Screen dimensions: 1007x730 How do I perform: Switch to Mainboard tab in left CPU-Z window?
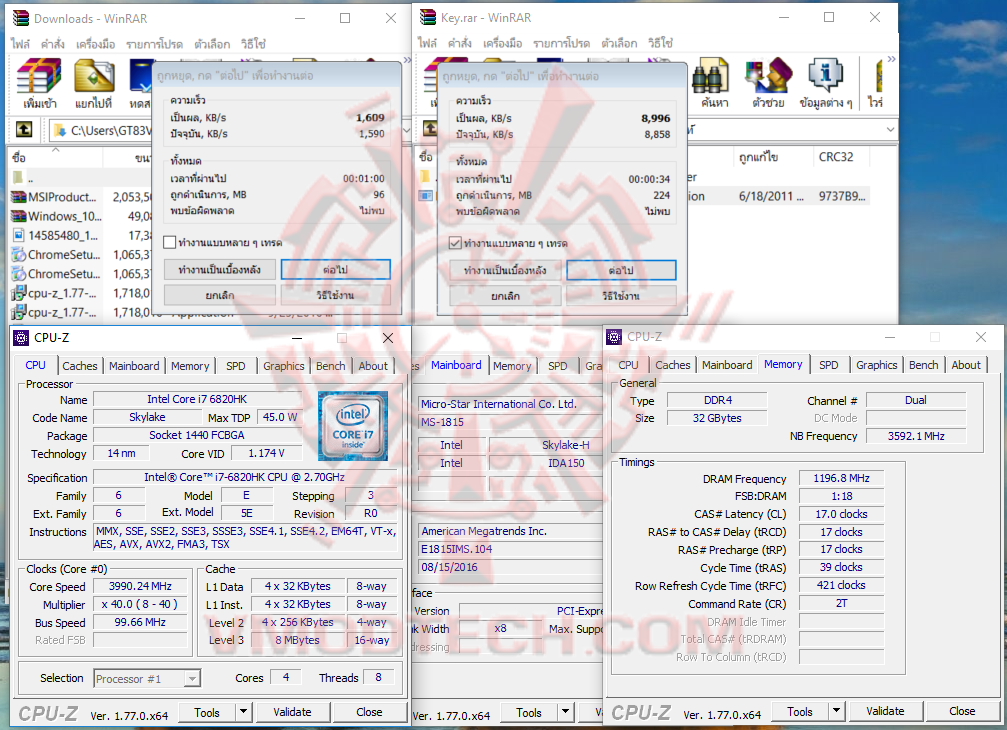coord(134,366)
